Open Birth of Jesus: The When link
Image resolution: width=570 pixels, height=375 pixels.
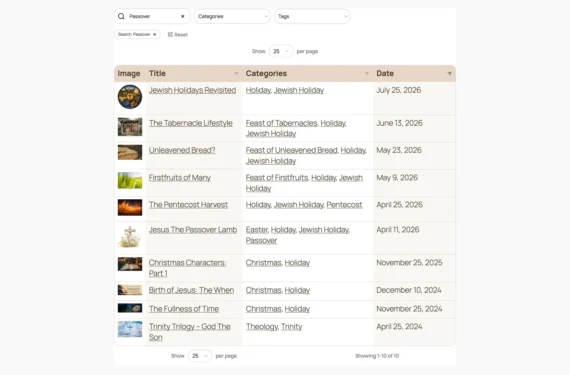(191, 290)
